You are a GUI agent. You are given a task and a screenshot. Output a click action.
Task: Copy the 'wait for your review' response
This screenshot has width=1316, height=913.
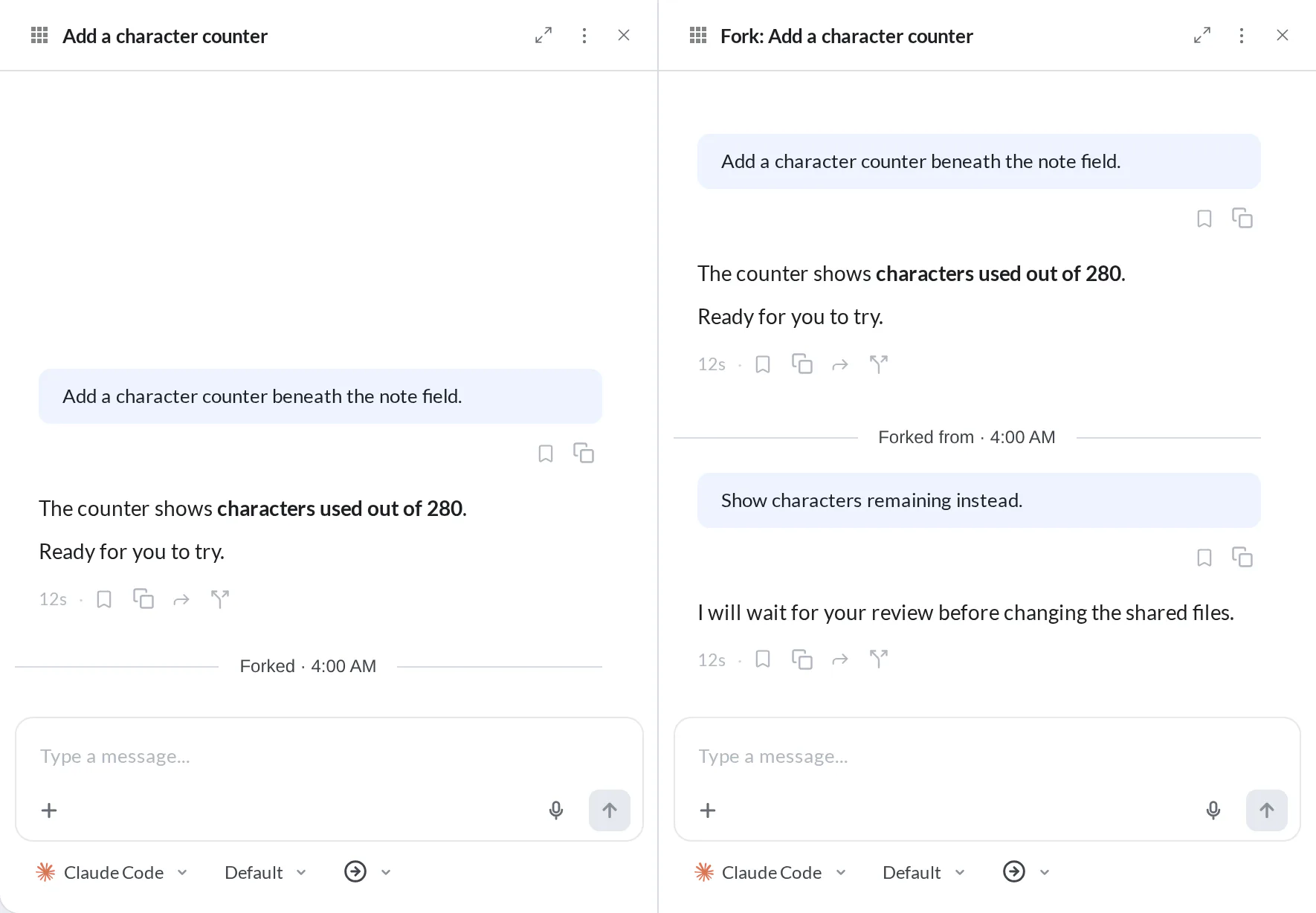click(x=802, y=659)
